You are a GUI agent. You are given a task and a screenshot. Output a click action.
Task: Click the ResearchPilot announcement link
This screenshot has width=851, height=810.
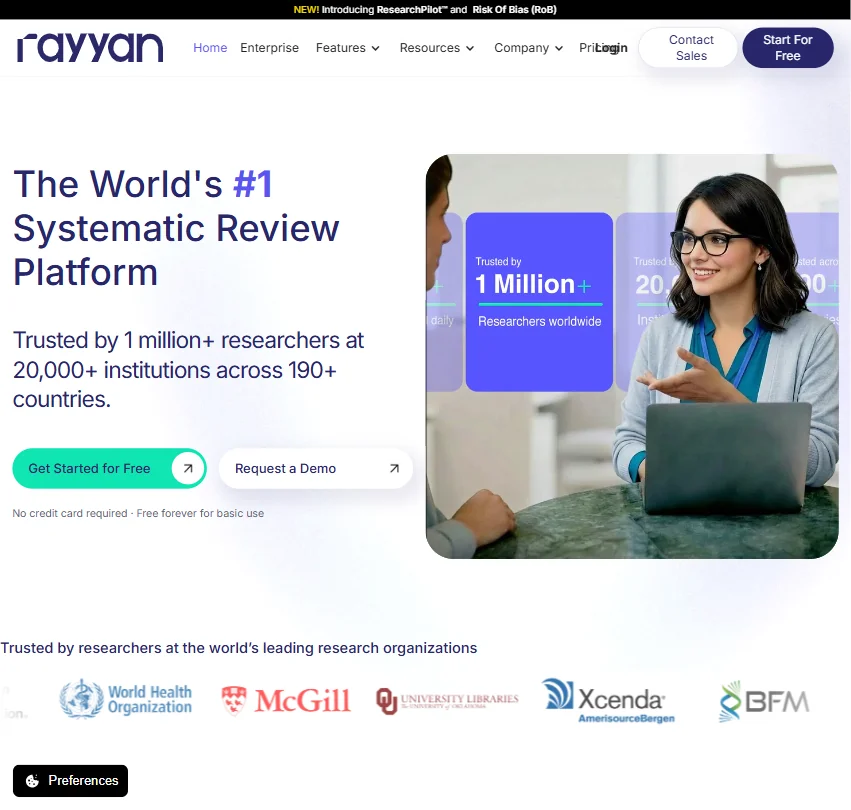pos(410,10)
